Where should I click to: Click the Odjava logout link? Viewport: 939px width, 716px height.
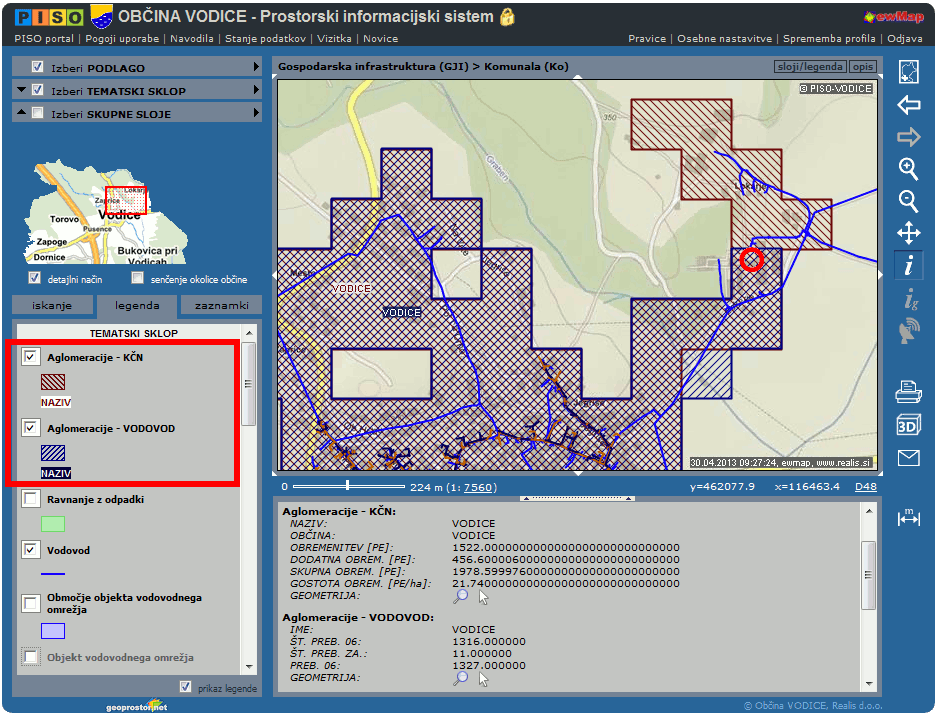click(905, 39)
